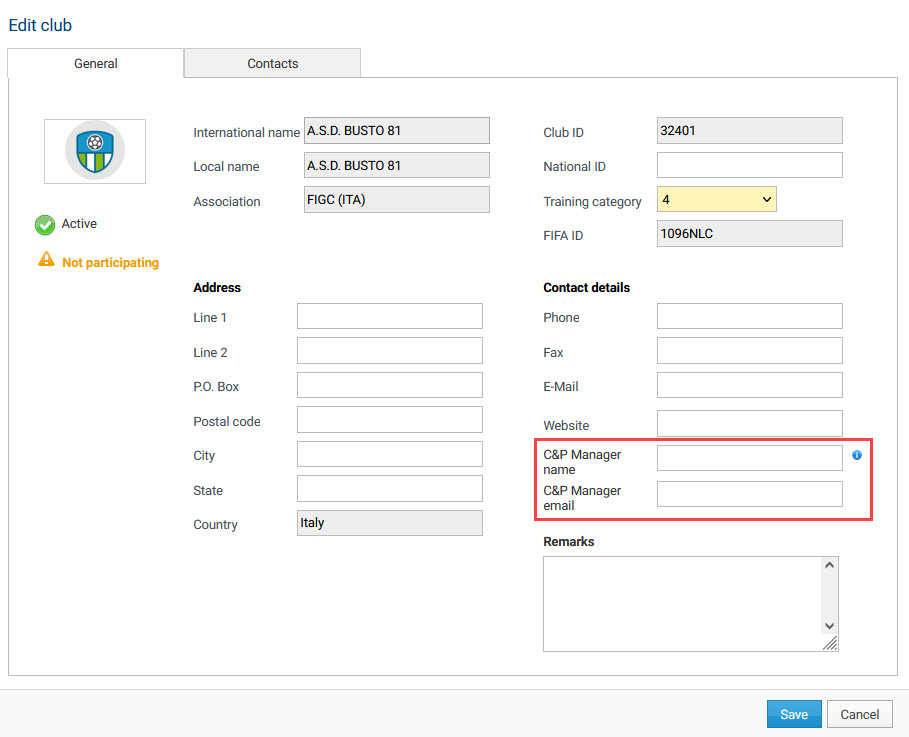
Task: Click the Remarks scrollbar up arrow
Action: [x=830, y=565]
